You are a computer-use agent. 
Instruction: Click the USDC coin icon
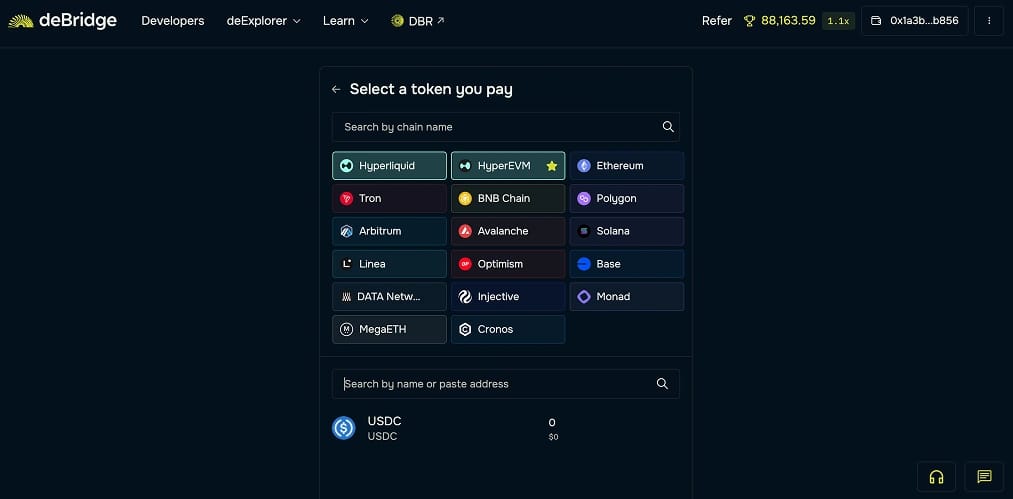pos(344,428)
